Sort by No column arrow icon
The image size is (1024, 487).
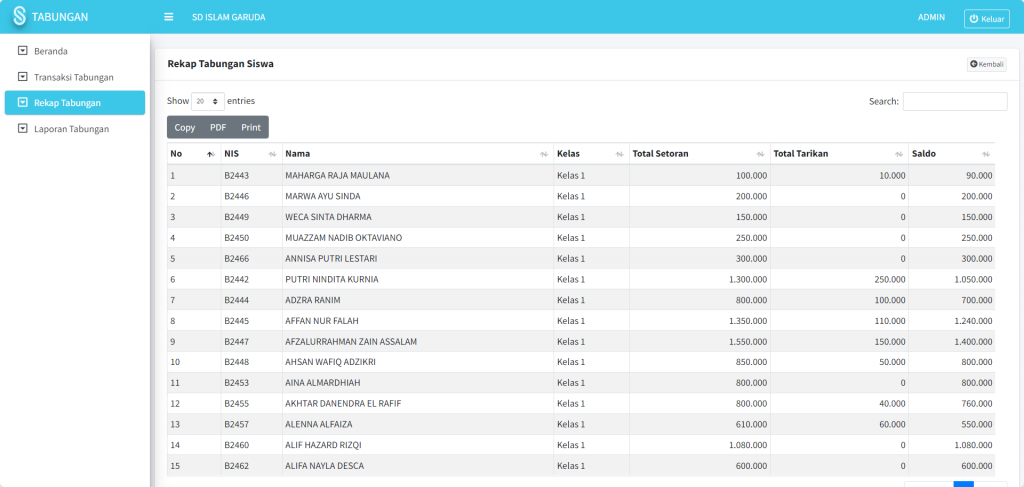coord(210,154)
